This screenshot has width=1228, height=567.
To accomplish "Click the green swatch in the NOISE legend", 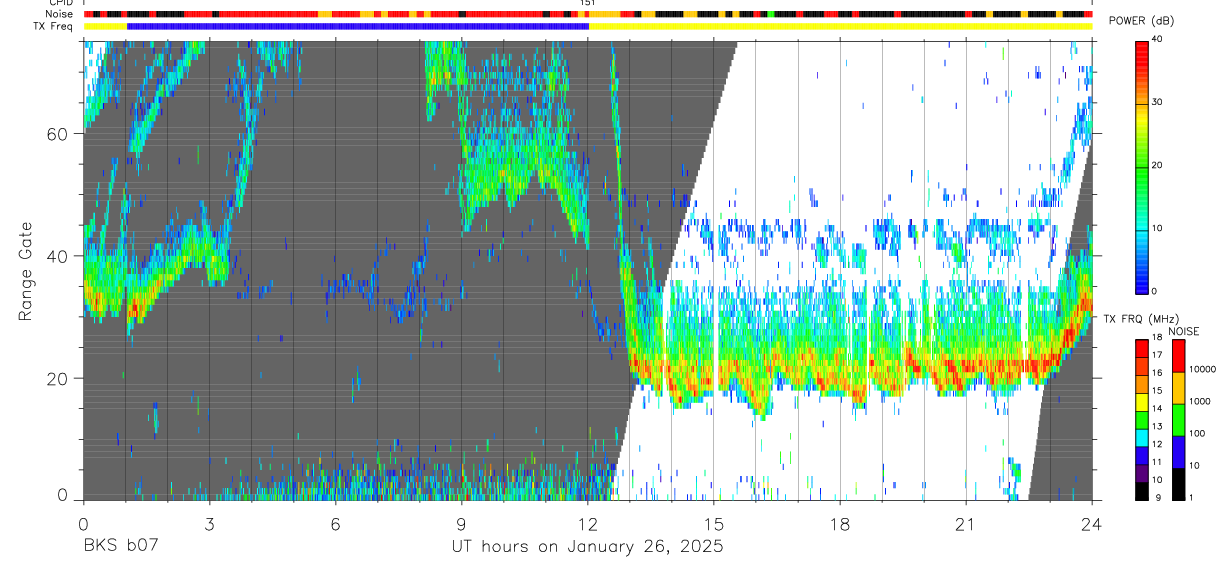I will pyautogui.click(x=1179, y=420).
